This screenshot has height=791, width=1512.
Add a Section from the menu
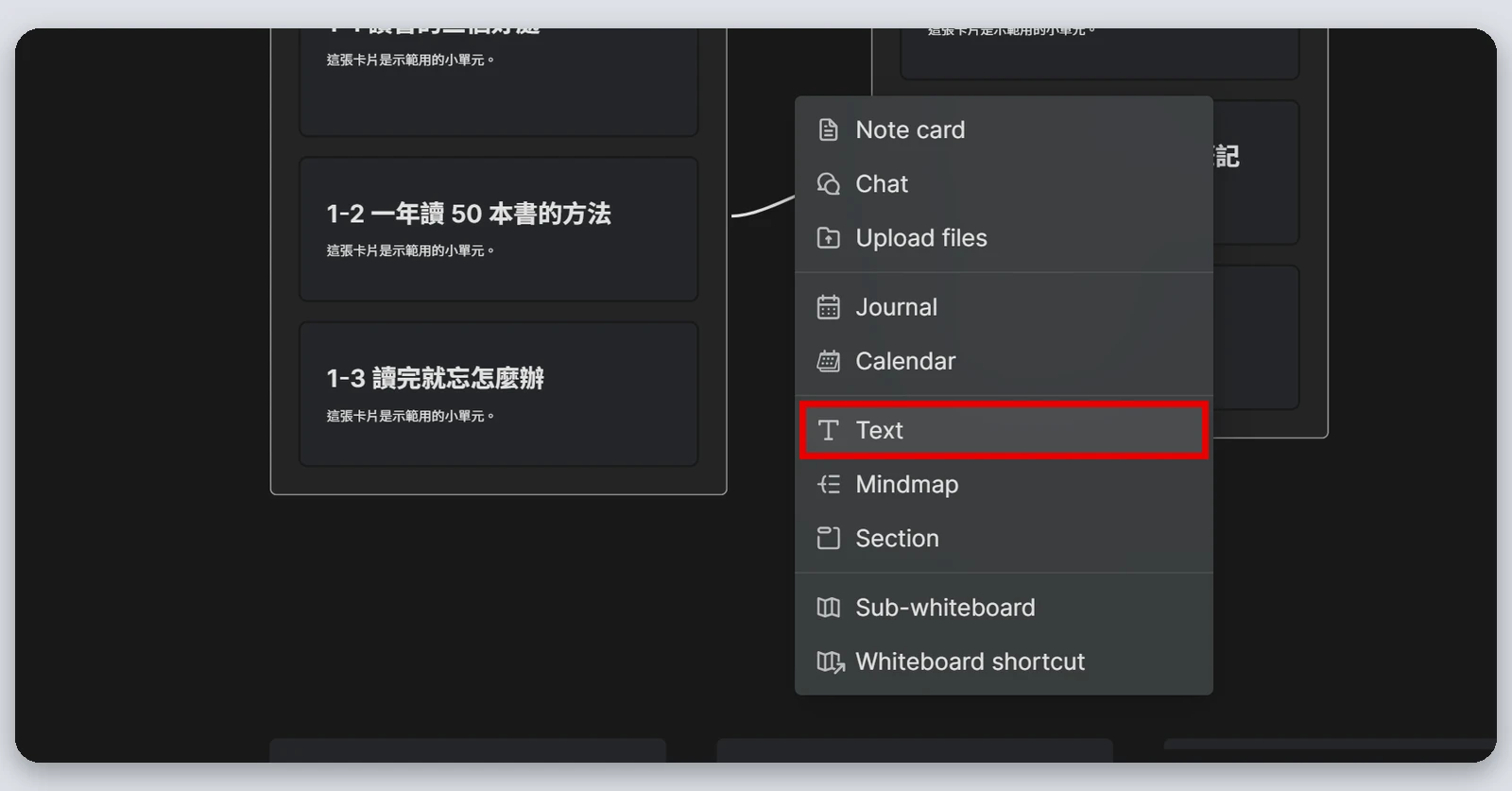tap(1004, 538)
